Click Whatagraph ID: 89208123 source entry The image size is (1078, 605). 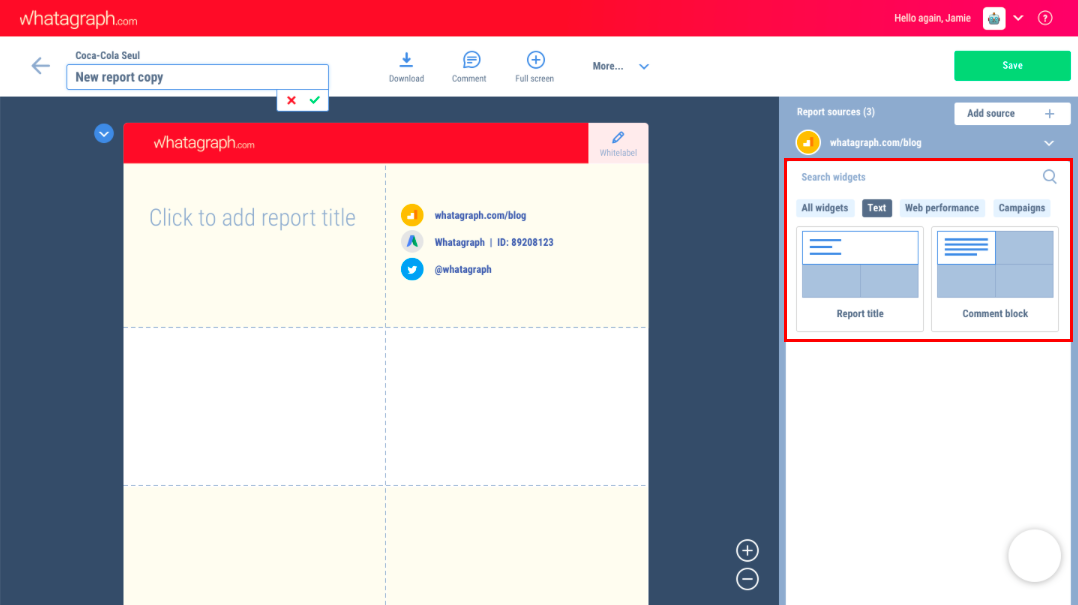pos(494,242)
